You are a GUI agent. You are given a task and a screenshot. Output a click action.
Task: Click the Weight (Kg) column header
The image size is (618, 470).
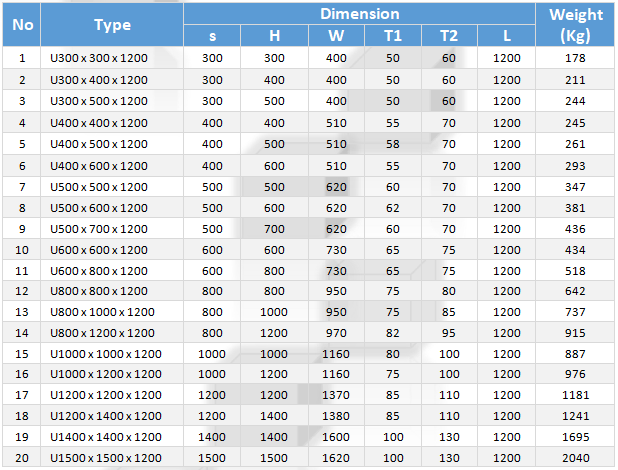tap(576, 25)
